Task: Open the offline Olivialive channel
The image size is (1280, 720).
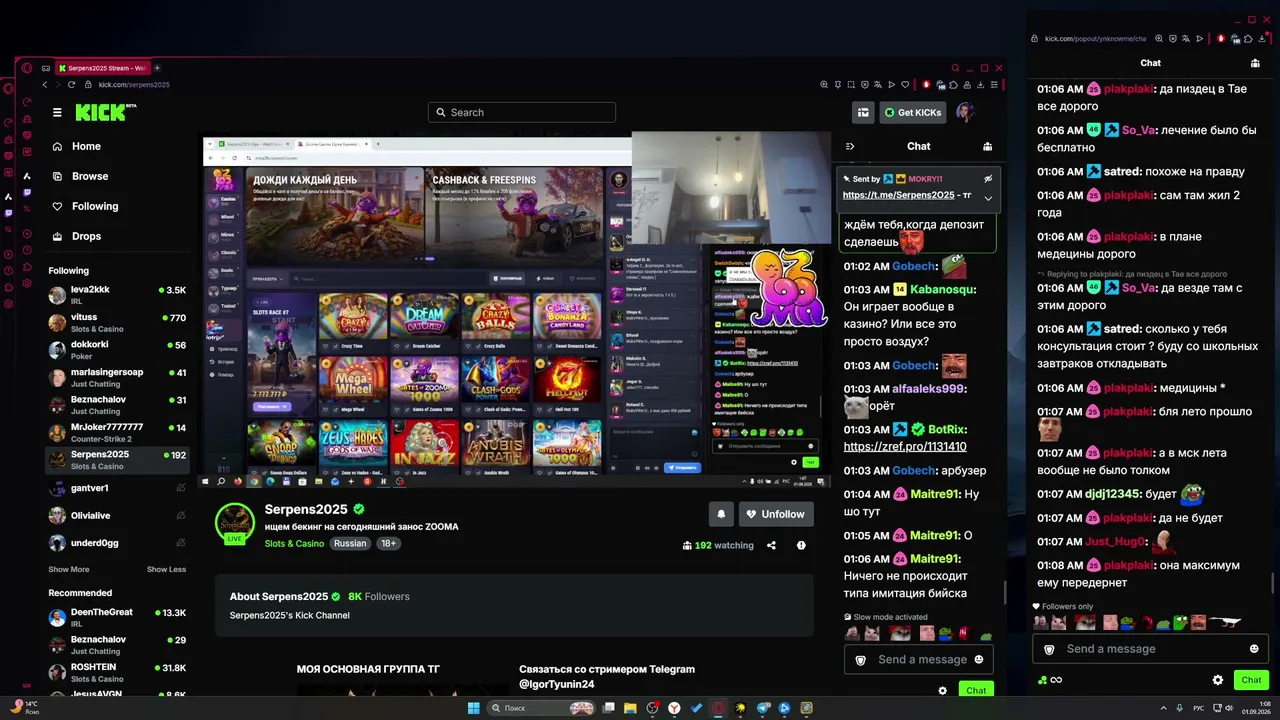Action: [118, 516]
